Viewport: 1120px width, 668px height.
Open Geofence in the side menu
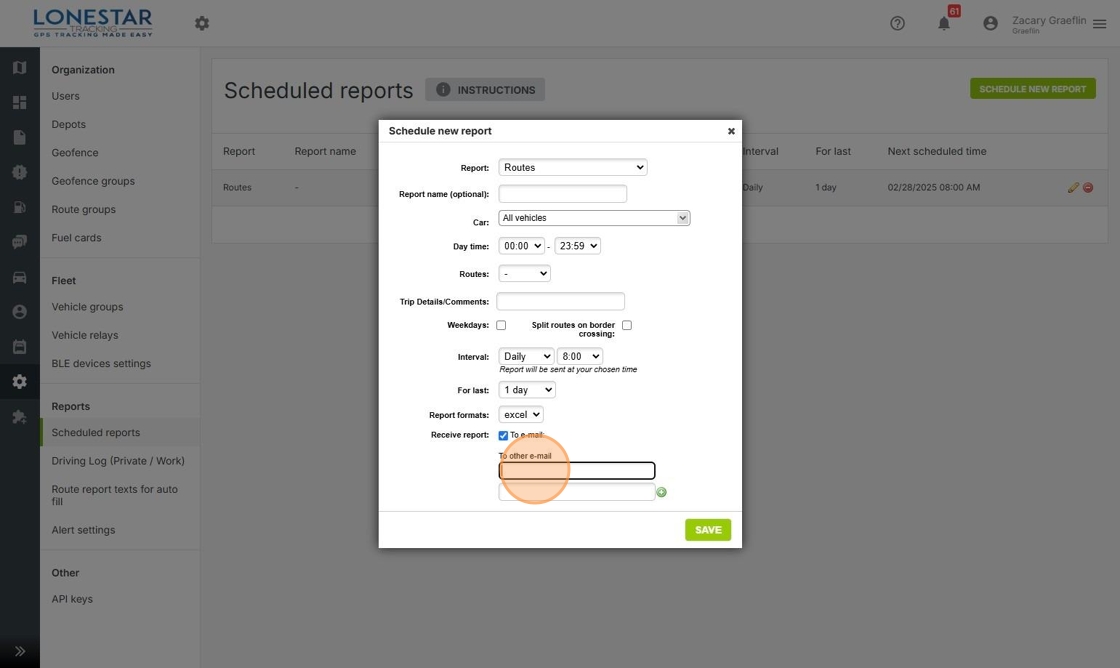click(75, 153)
